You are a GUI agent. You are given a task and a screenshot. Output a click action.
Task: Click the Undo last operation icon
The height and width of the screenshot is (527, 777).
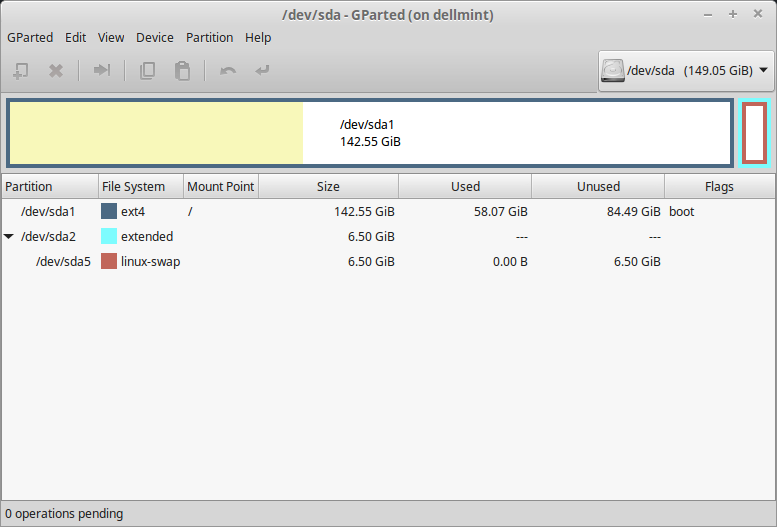[228, 71]
